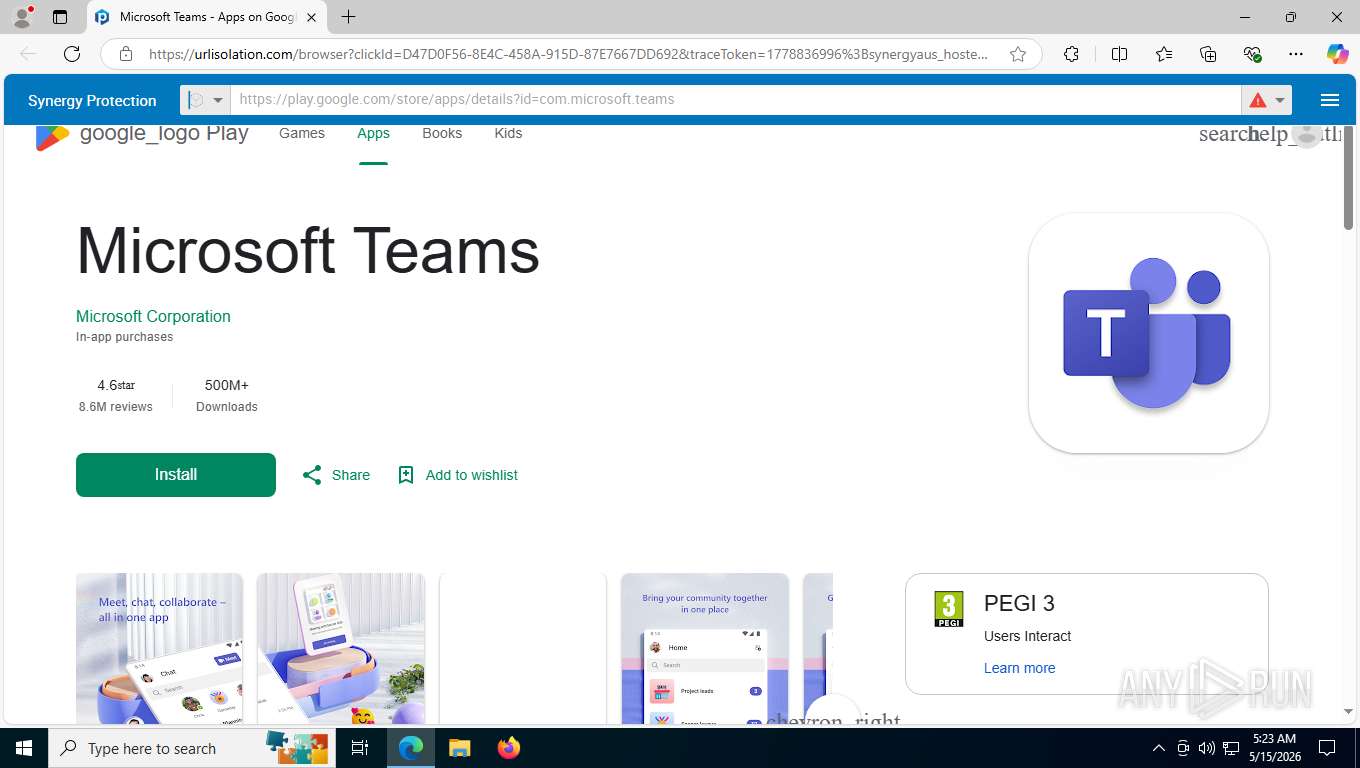Click the Google Play account avatar
This screenshot has width=1360, height=768.
[x=1305, y=134]
